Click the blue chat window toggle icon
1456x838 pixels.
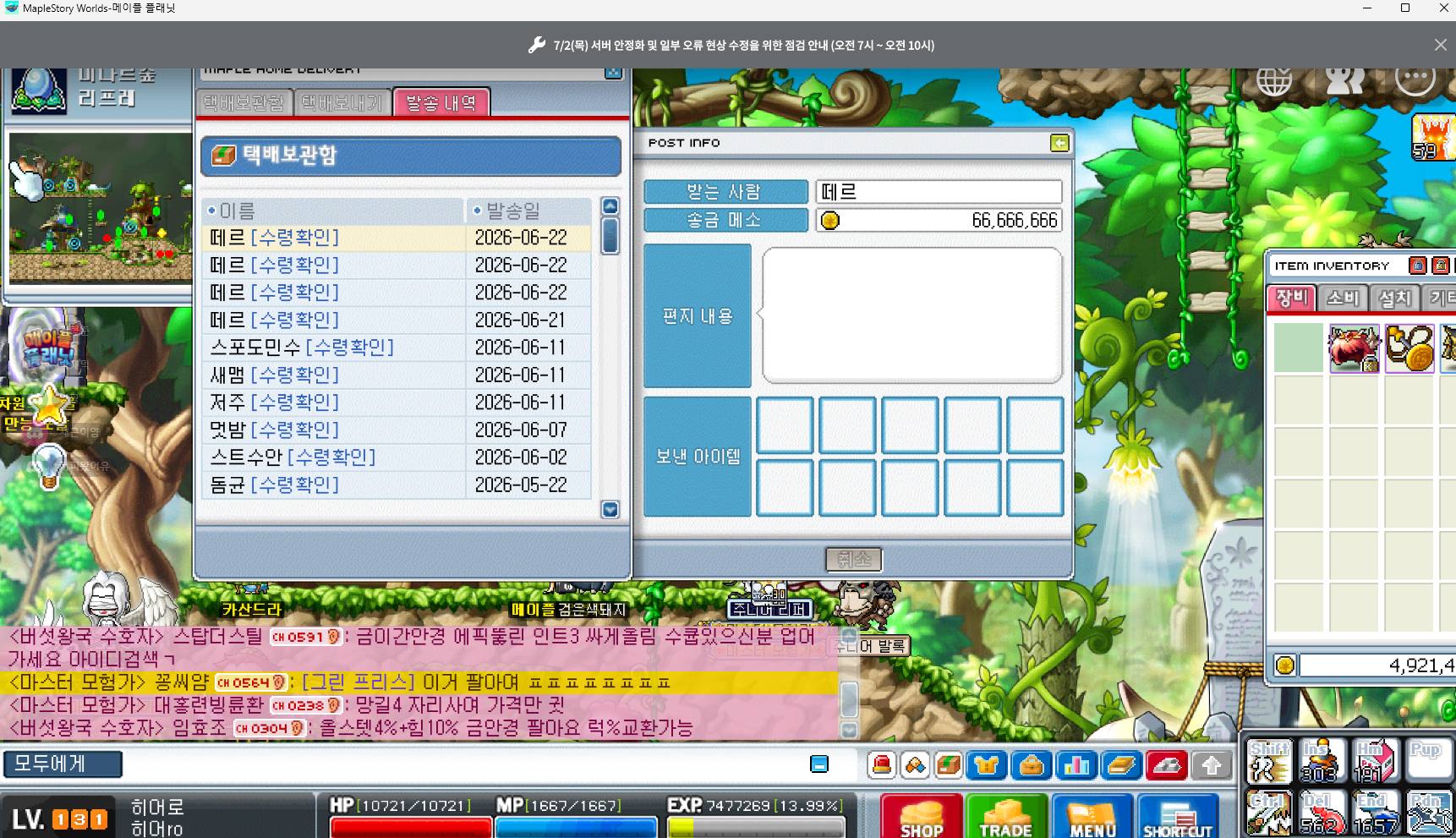(x=819, y=764)
